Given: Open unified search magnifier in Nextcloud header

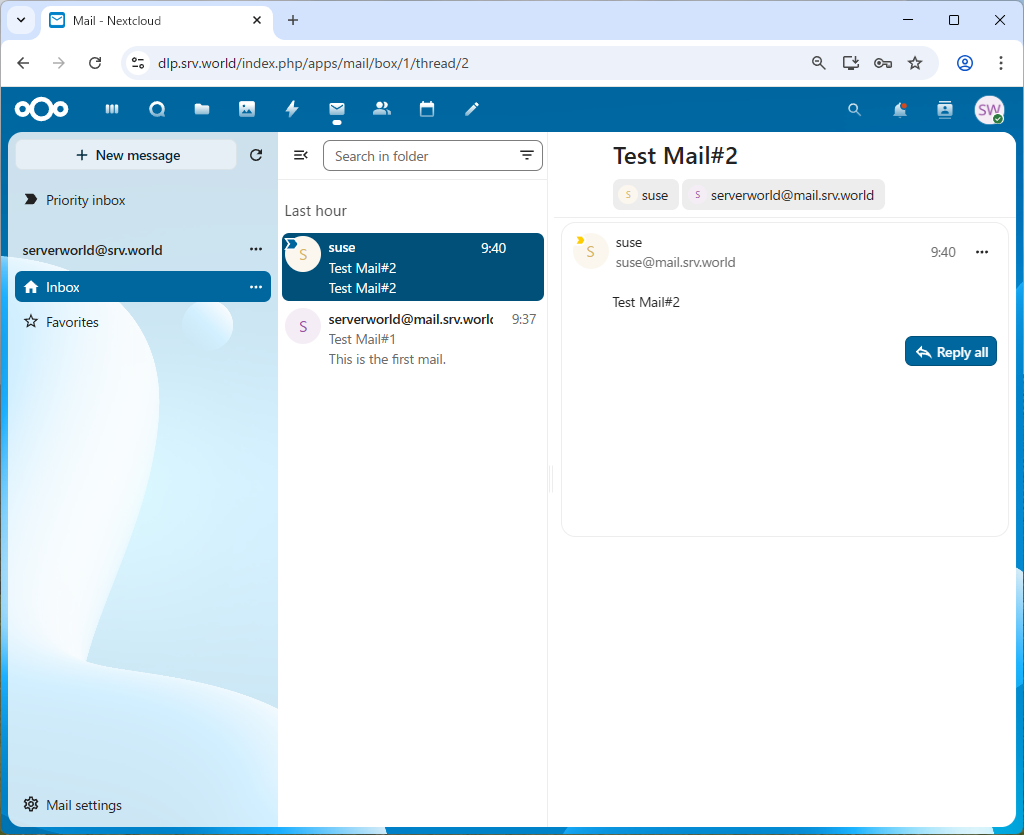Looking at the screenshot, I should pyautogui.click(x=854, y=110).
